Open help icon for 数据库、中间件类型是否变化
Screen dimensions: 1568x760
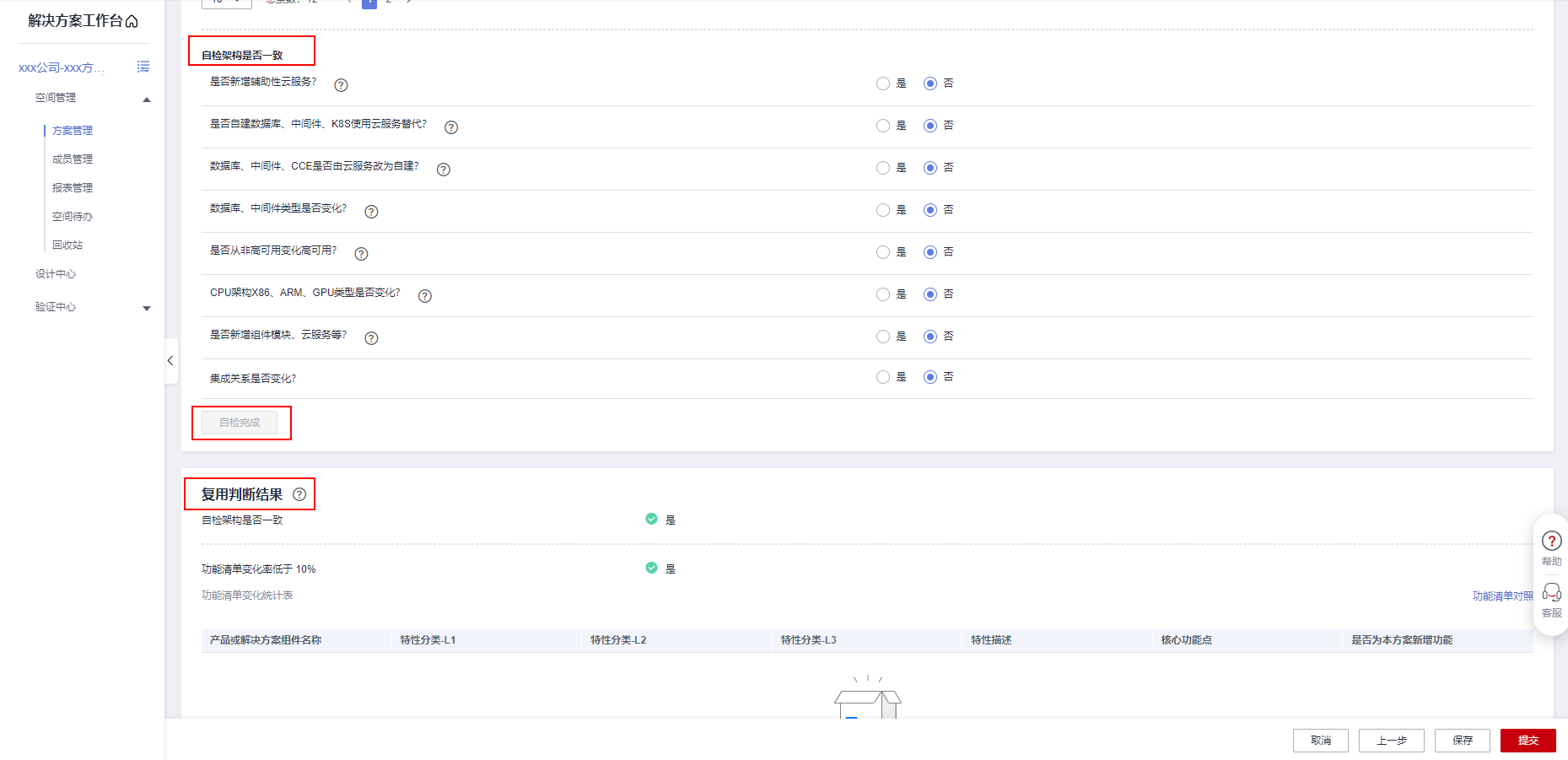[x=371, y=212]
